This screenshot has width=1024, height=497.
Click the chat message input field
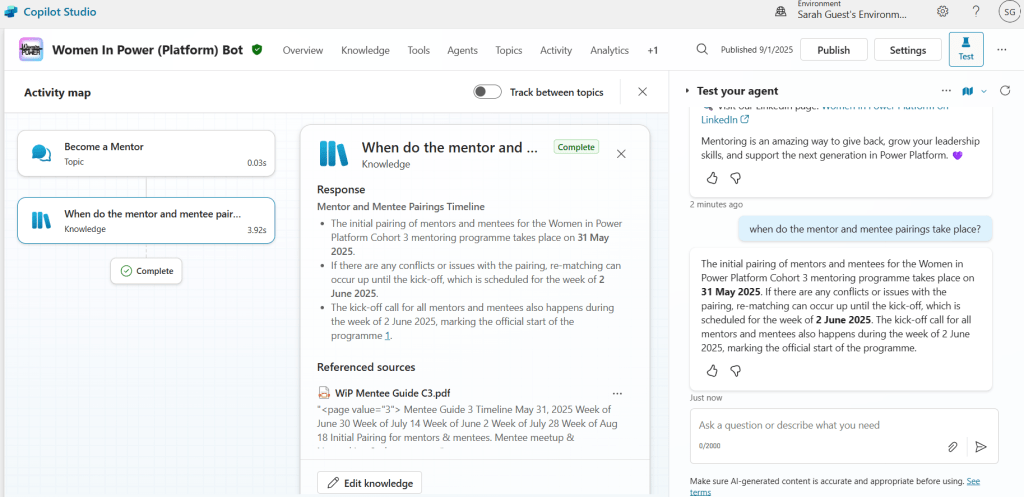tap(815, 425)
